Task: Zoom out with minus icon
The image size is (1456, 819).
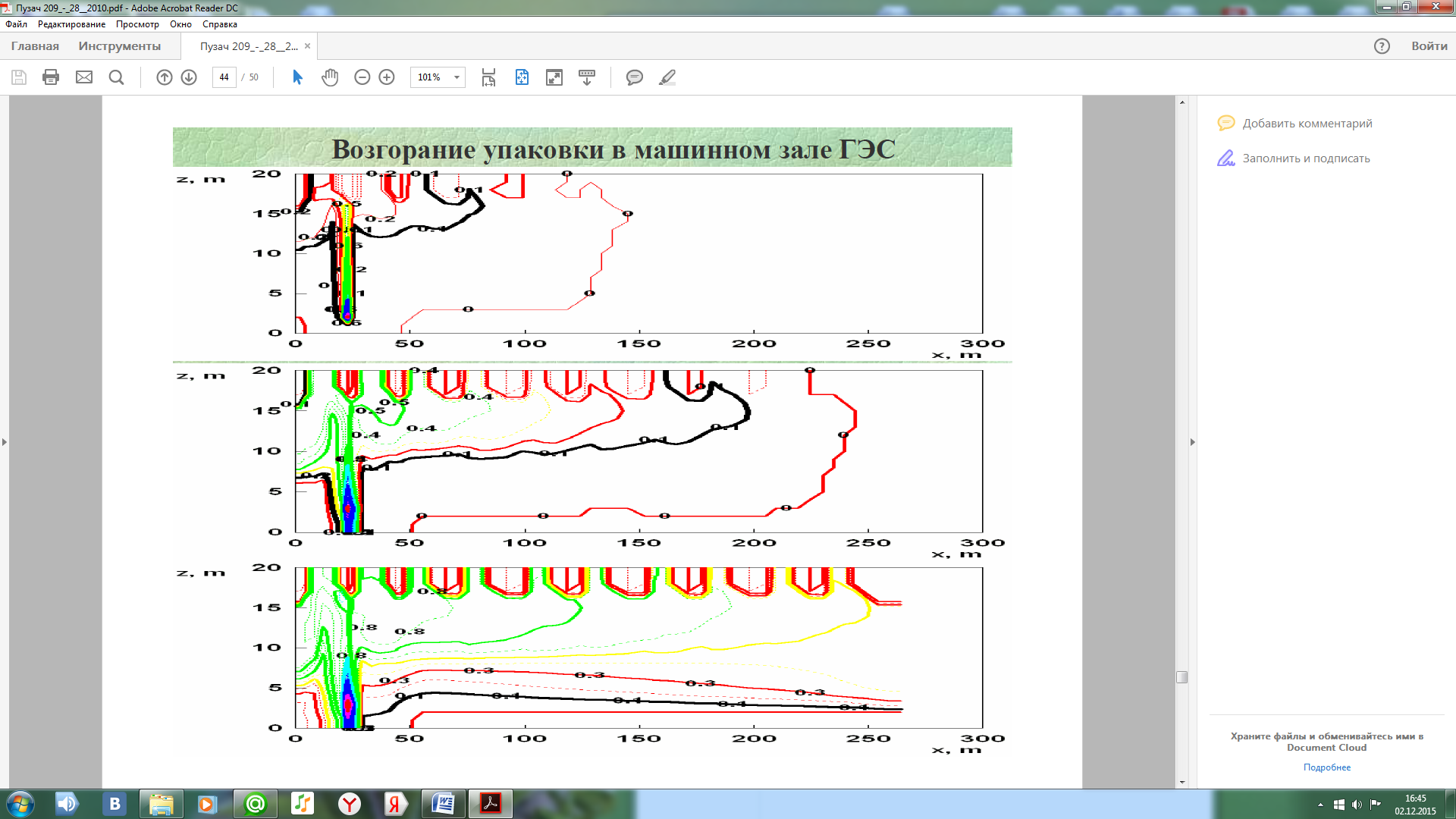Action: 362,77
